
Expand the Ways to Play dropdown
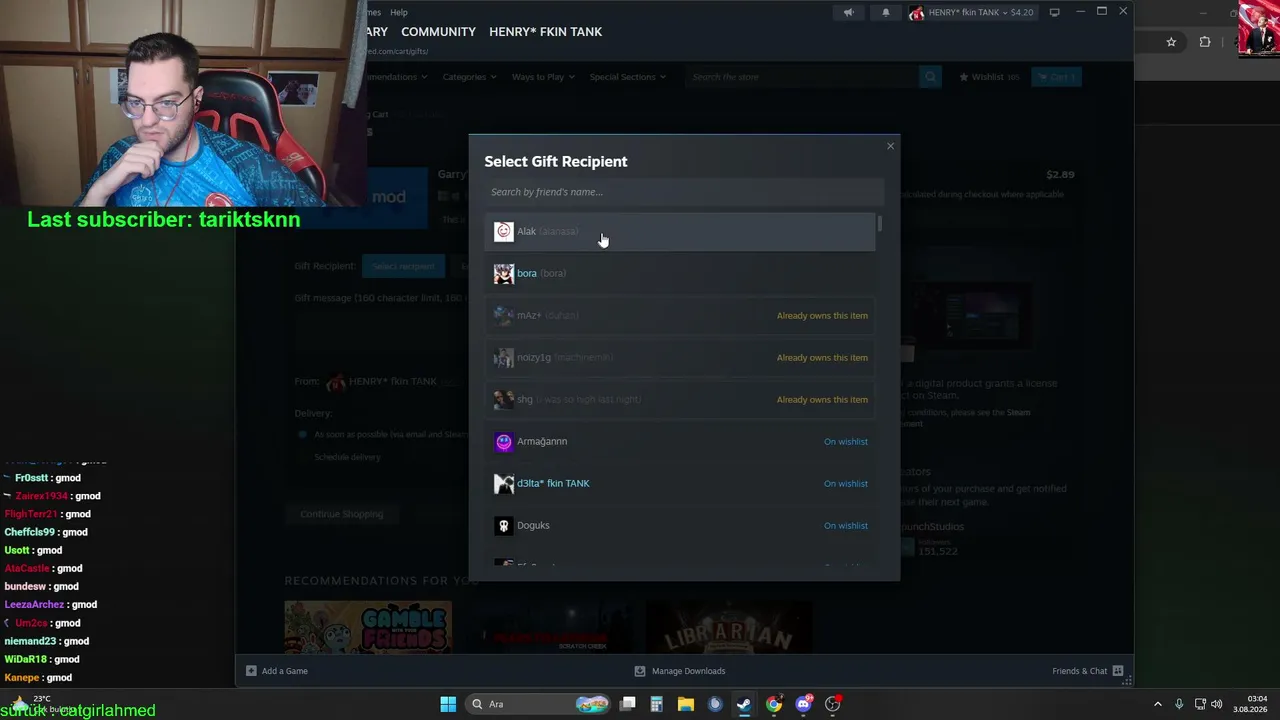[x=542, y=77]
